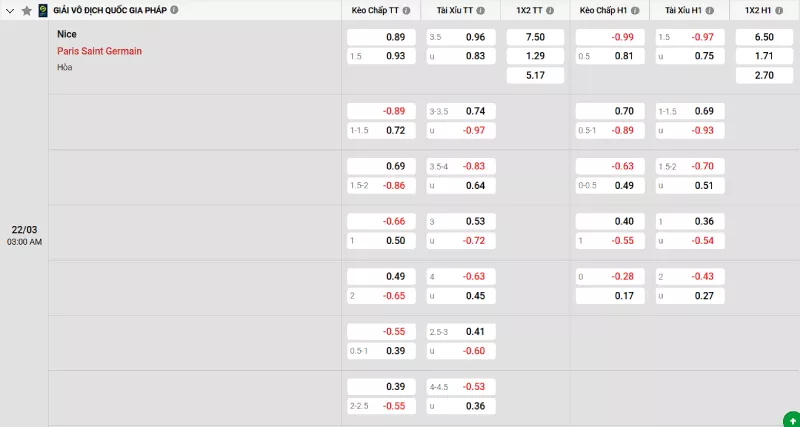The height and width of the screenshot is (427, 800).
Task: Select 1X2 TT odds 7.50 for Nice
Action: (x=535, y=37)
